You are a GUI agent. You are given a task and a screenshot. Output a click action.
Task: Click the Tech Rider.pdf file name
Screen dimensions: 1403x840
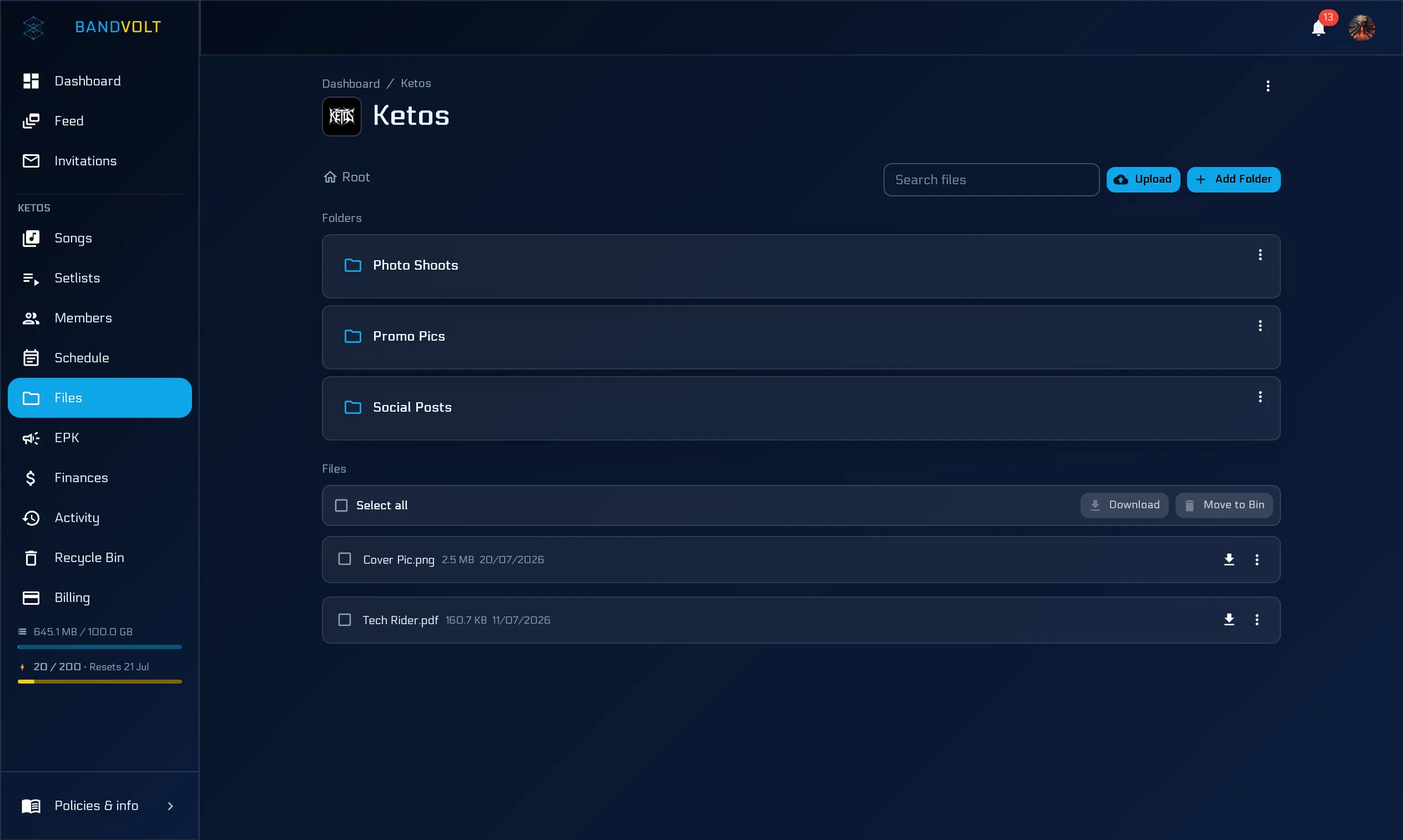[x=400, y=620]
